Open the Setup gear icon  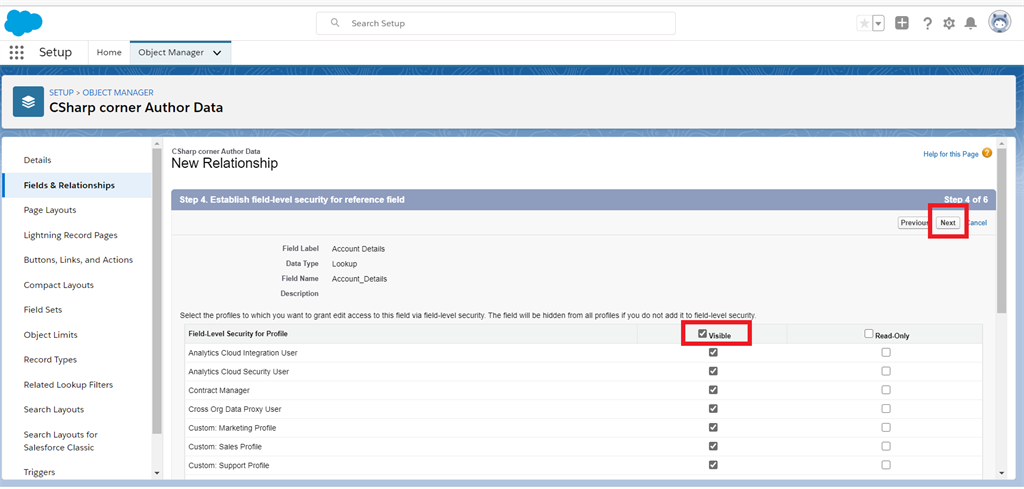click(949, 24)
